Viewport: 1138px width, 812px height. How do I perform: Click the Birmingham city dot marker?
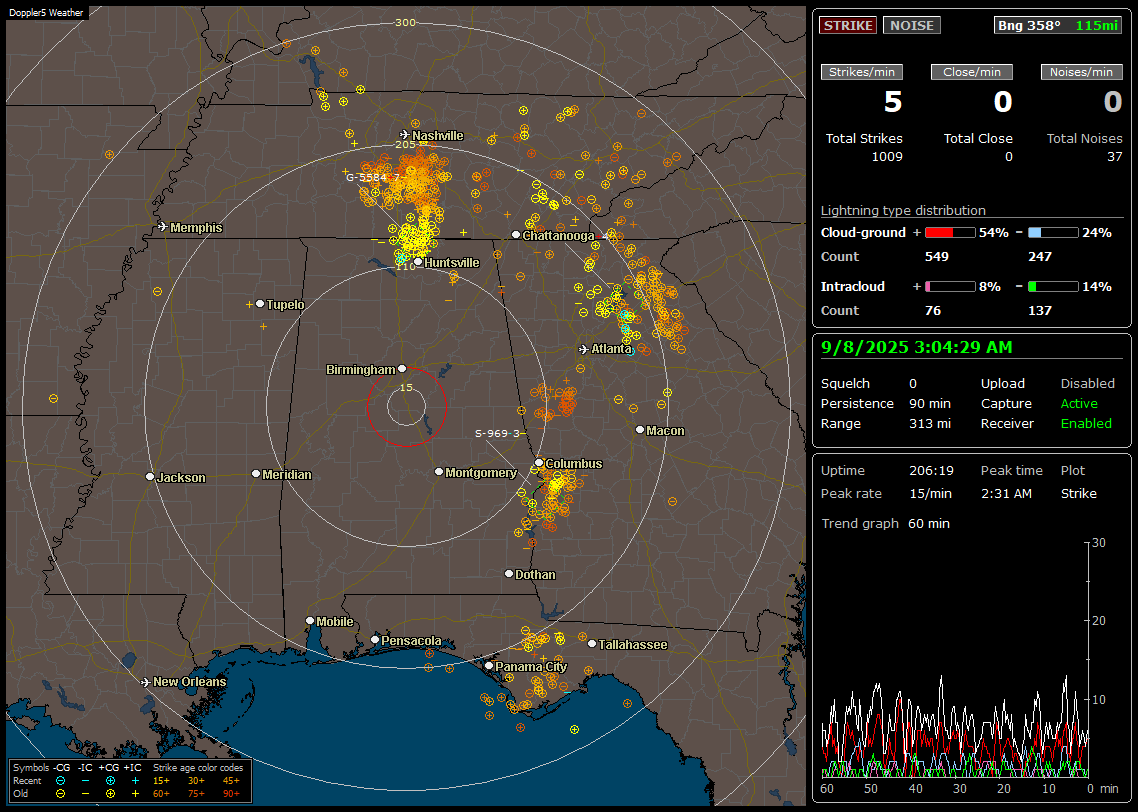402,369
